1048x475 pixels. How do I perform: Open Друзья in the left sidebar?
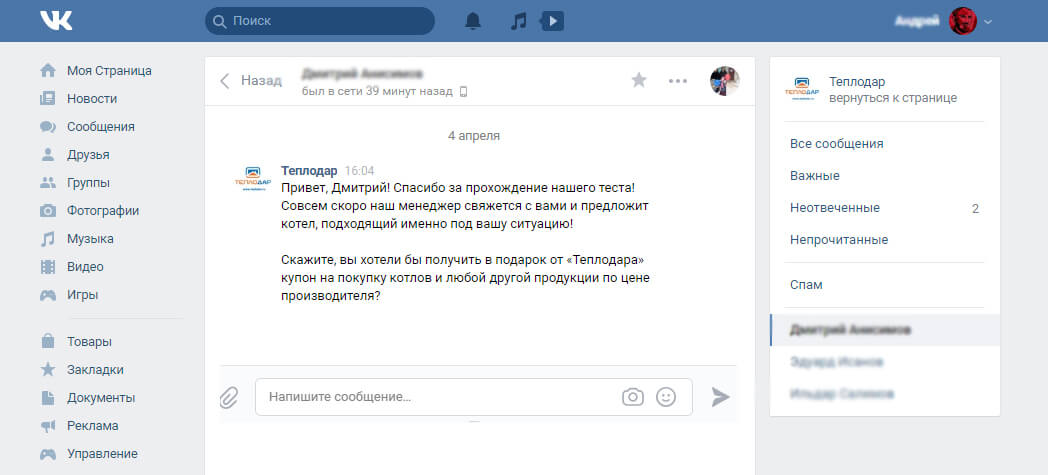tap(88, 155)
